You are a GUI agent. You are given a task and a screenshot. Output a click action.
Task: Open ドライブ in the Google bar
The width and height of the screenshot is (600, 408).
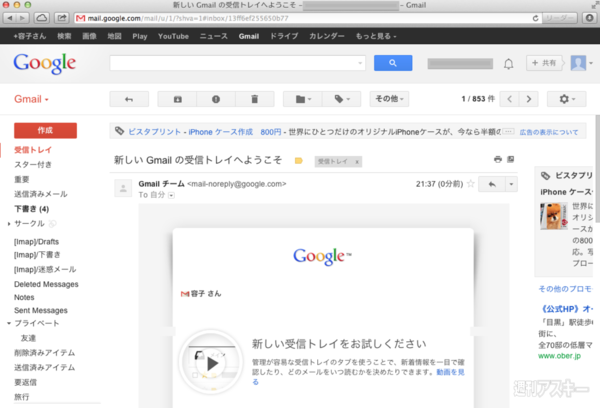pos(284,36)
